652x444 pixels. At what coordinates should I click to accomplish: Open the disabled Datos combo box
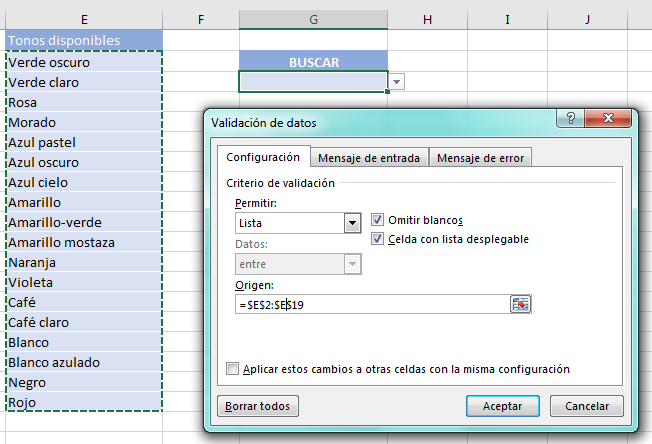click(351, 264)
